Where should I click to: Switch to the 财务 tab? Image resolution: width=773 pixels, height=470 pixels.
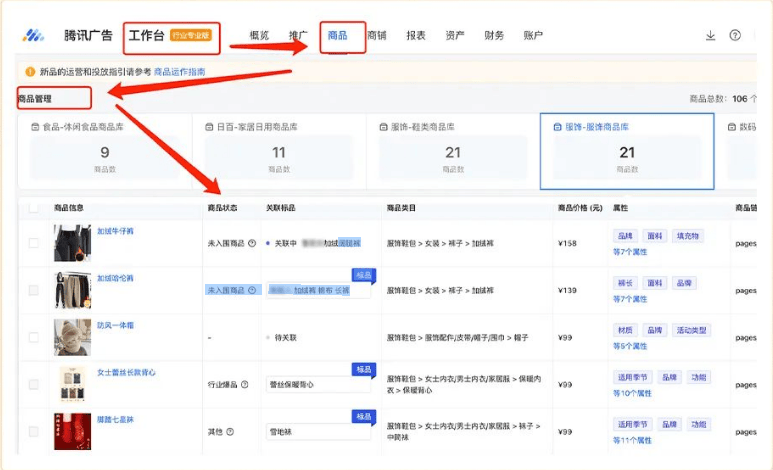494,36
